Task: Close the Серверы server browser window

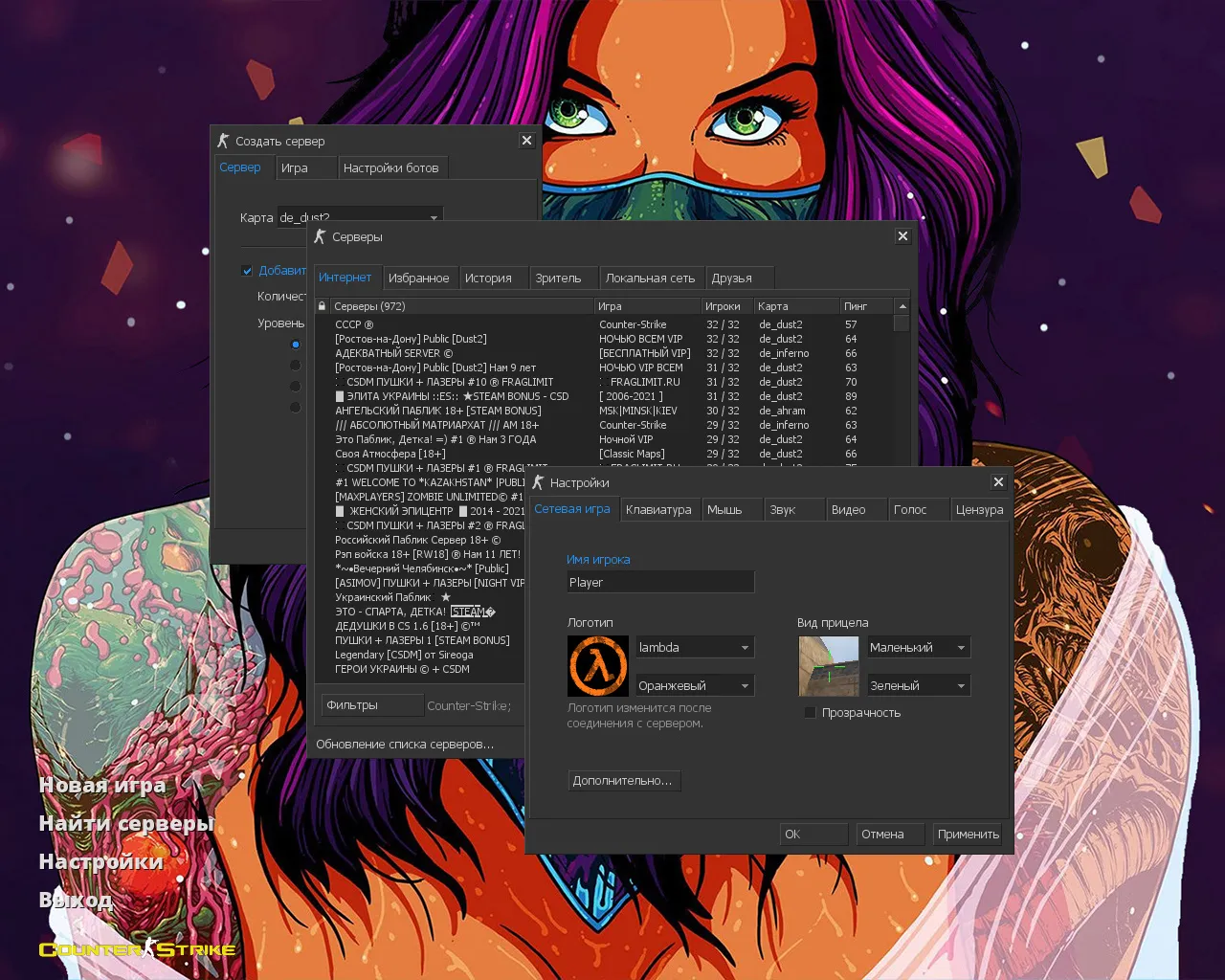Action: tap(902, 236)
